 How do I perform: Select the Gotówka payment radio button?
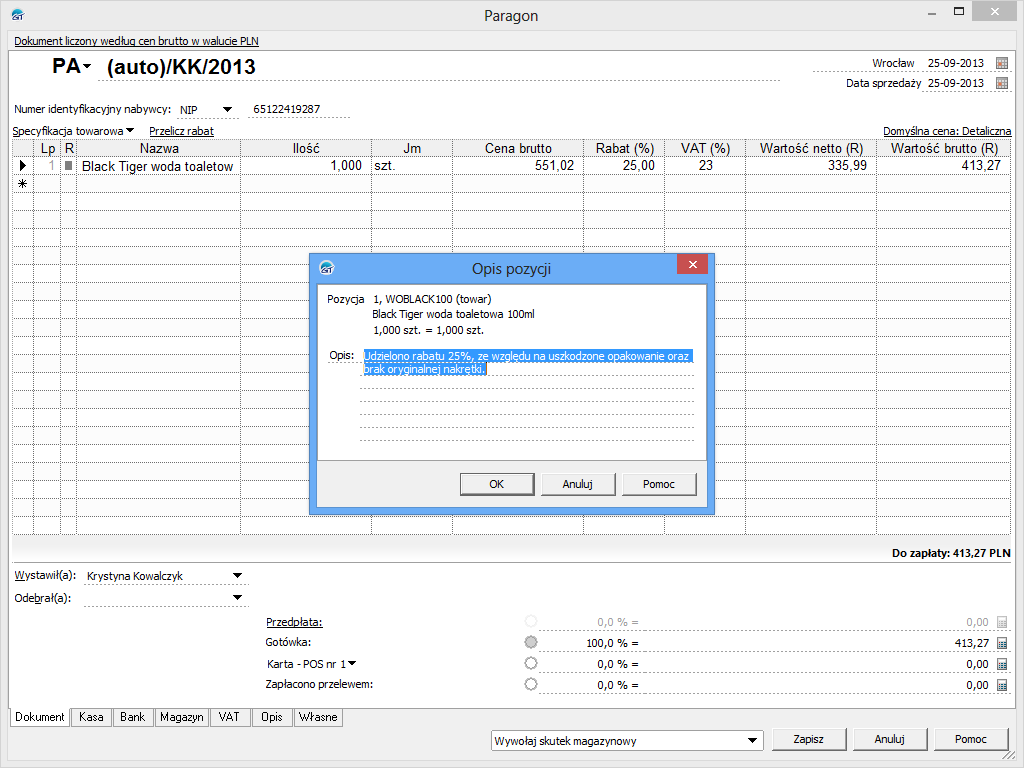531,642
